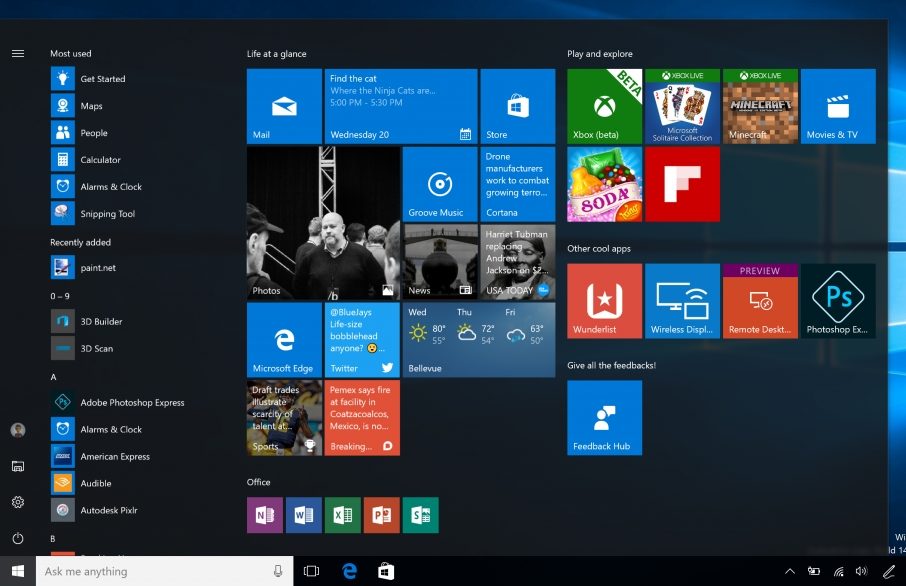This screenshot has height=586, width=906.
Task: Open PowerPoint from the Office group
Action: click(x=382, y=515)
